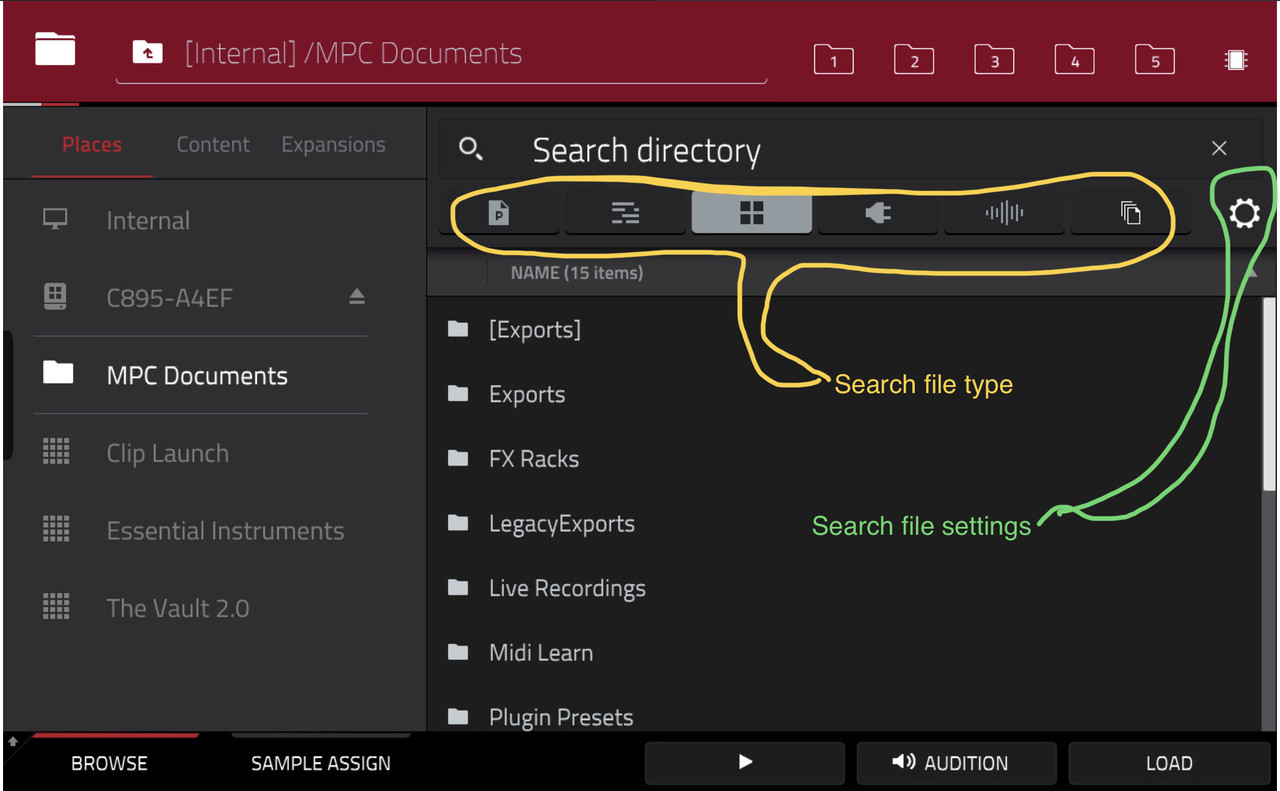The width and height of the screenshot is (1280, 791).
Task: Click the search magnifier icon
Action: coord(471,149)
